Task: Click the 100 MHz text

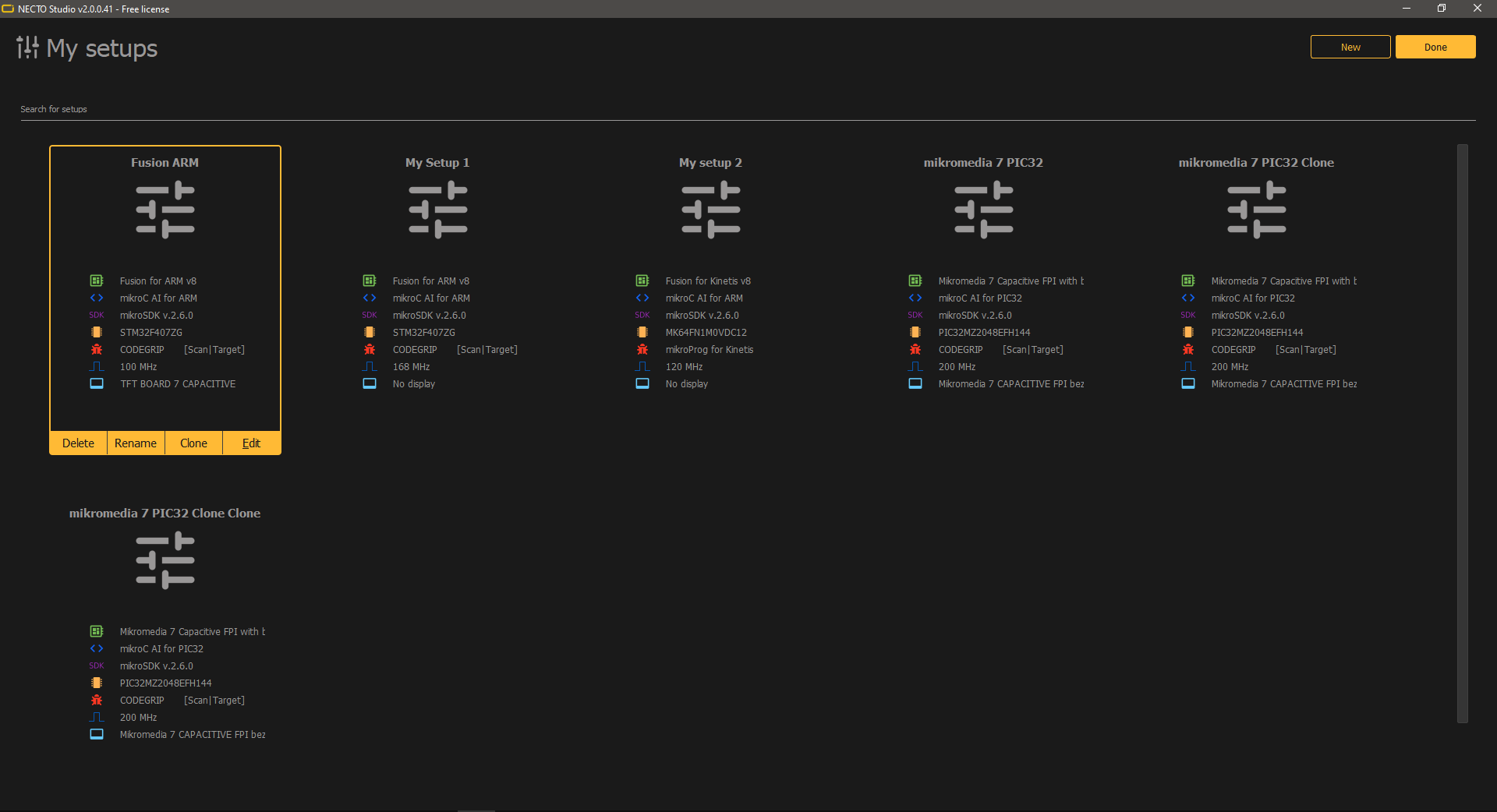Action: point(138,367)
